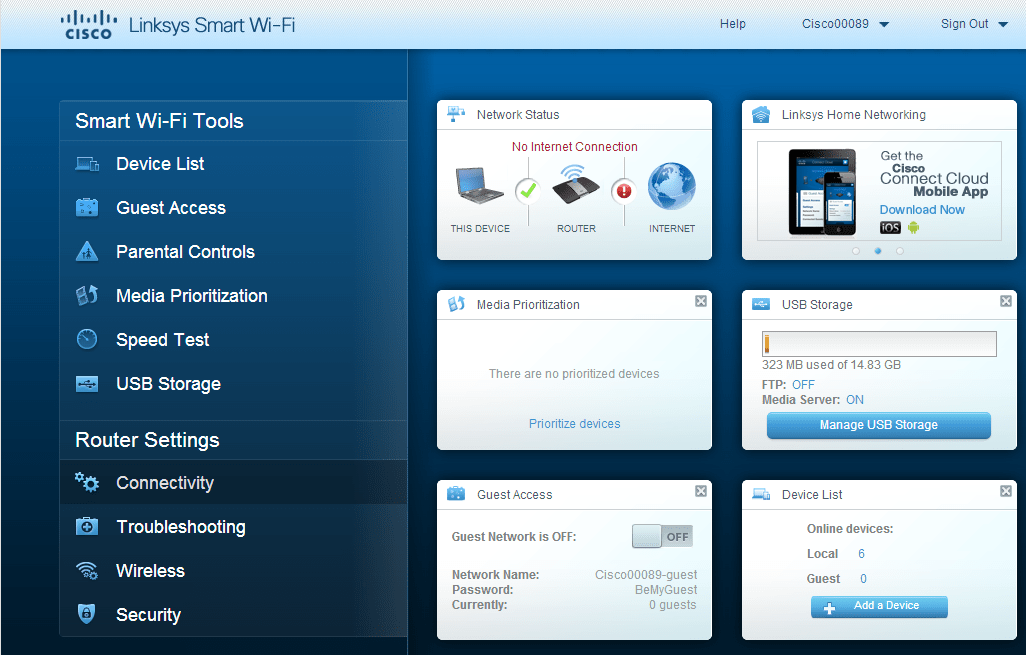
Task: Open the Sign Out dropdown arrow
Action: [1003, 23]
